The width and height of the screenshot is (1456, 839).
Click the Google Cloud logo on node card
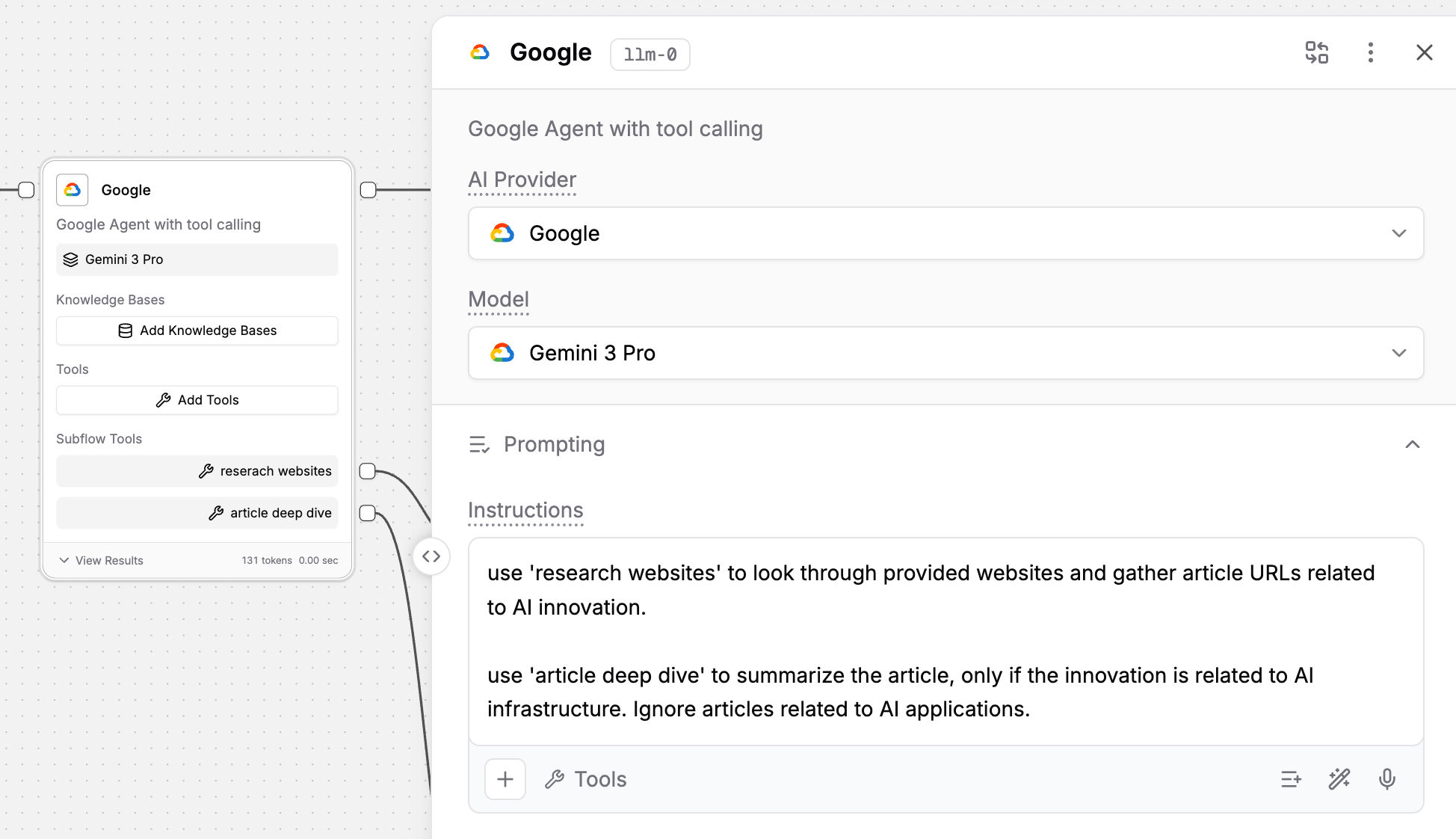[x=73, y=190]
